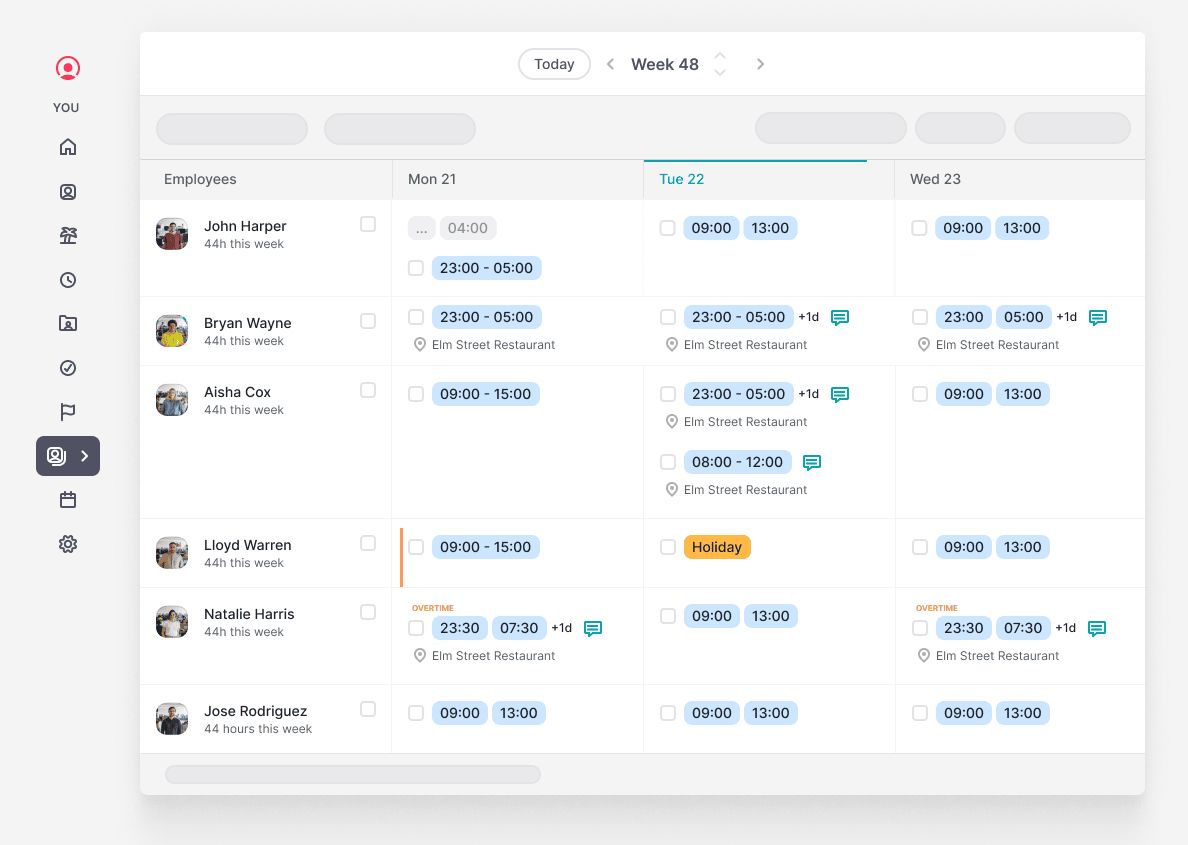Select the palm tree absences icon
1188x845 pixels.
(67, 235)
